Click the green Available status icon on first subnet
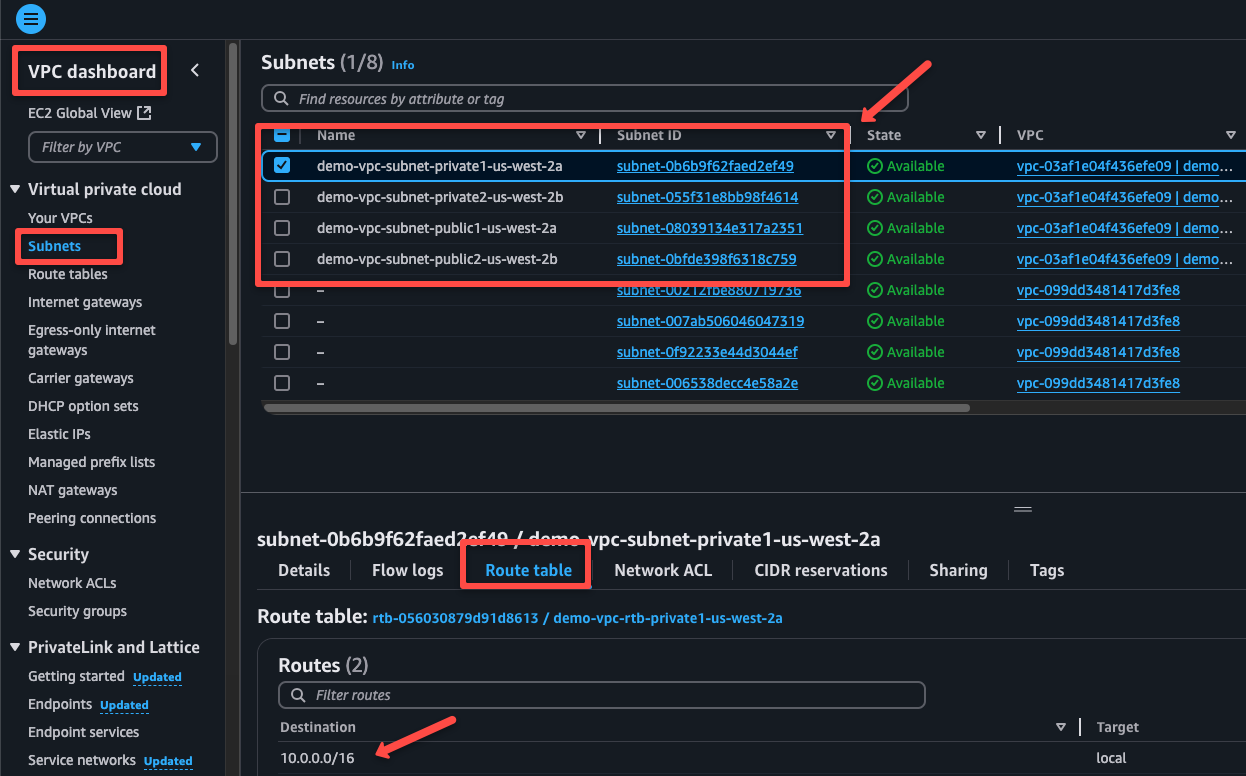The width and height of the screenshot is (1246, 776). click(873, 166)
